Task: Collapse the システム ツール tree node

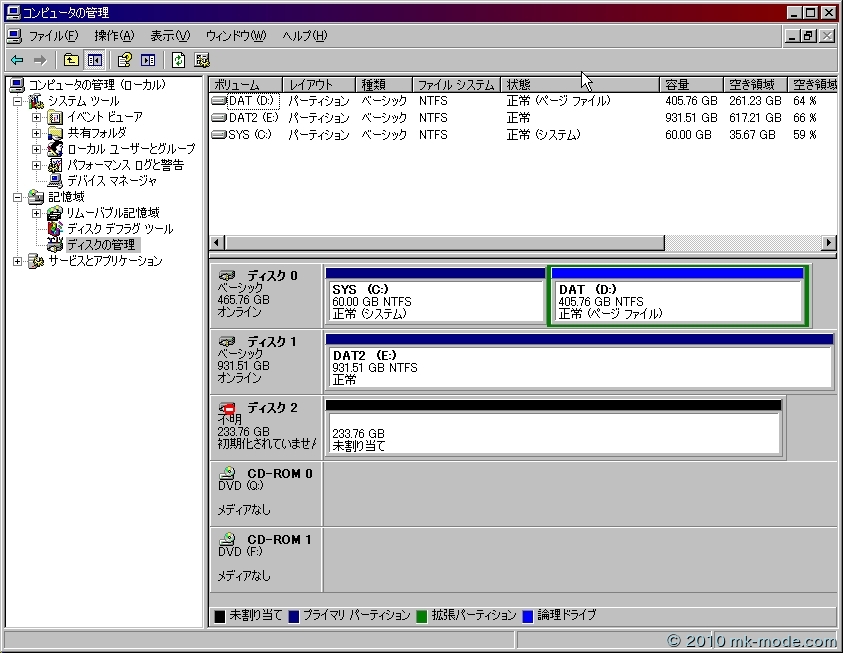Action: [18, 101]
